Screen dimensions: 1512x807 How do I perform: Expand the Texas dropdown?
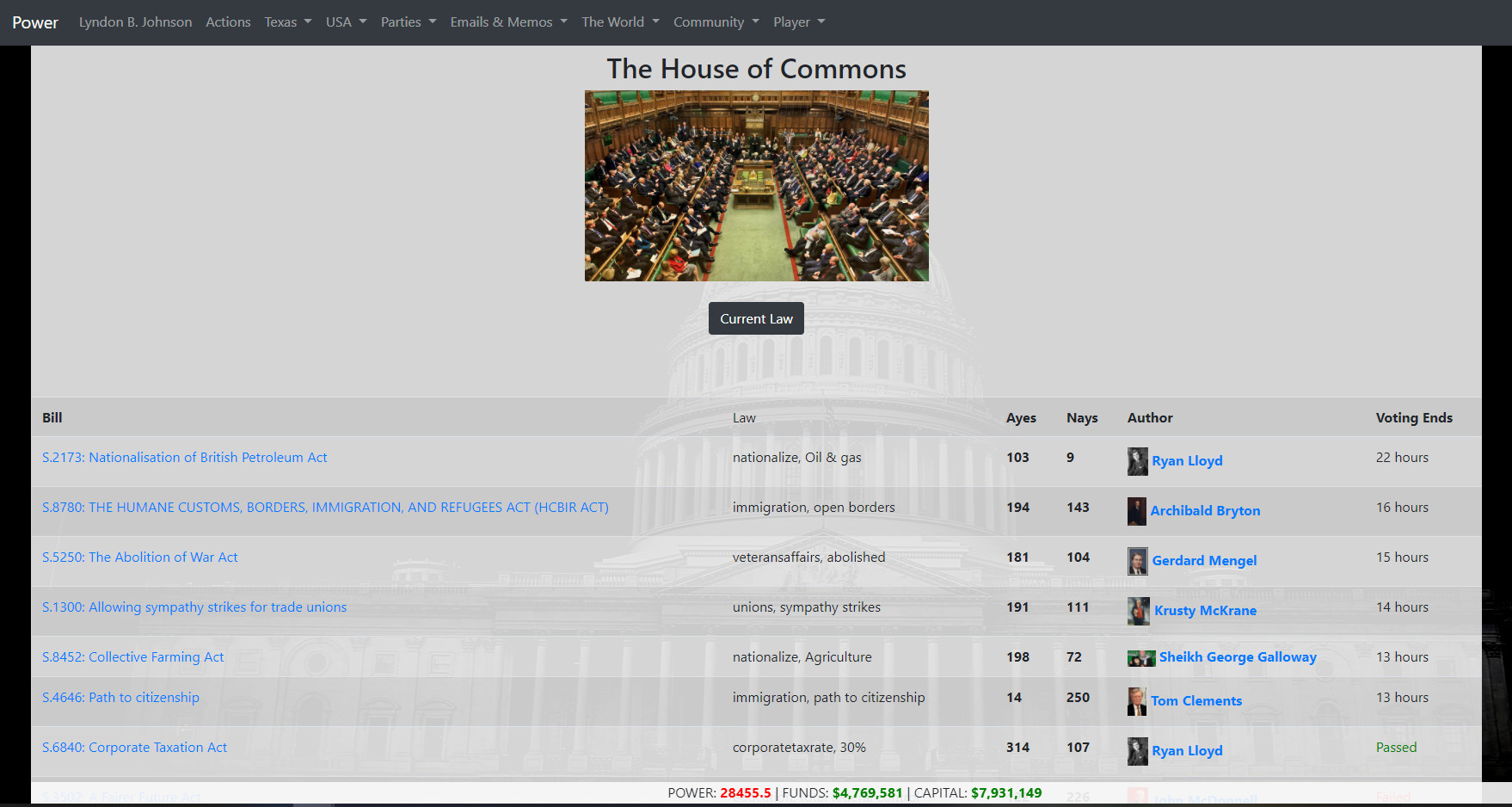pos(287,22)
